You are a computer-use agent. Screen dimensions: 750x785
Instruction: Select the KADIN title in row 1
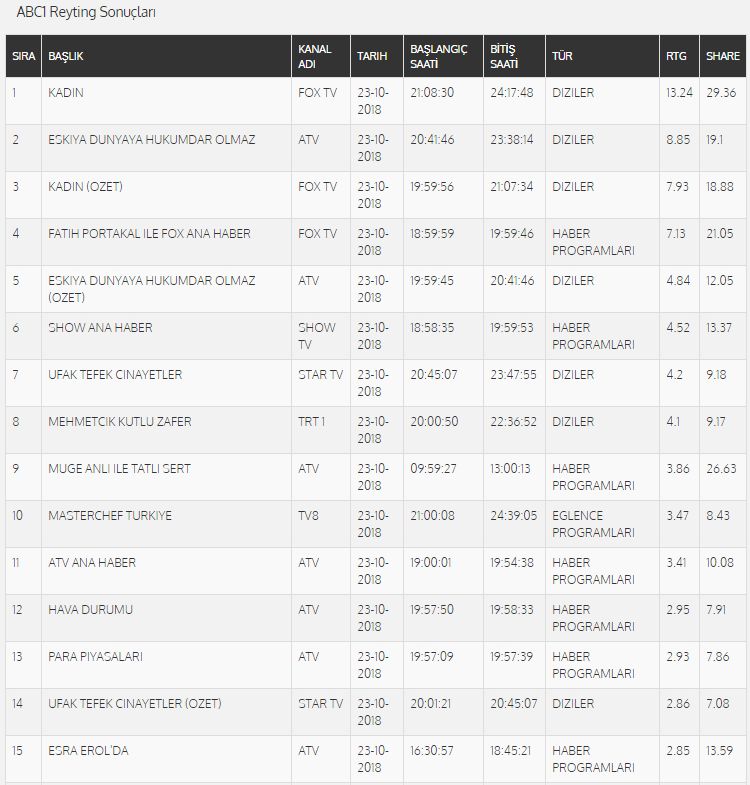66,93
